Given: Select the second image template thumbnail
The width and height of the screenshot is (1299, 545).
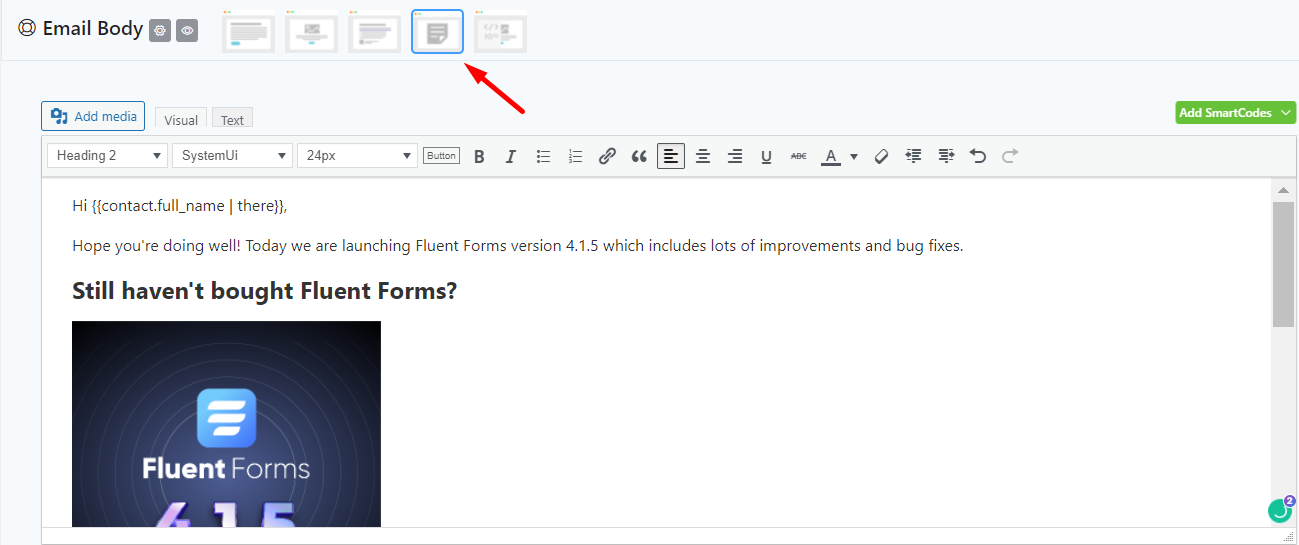Looking at the screenshot, I should pos(311,31).
